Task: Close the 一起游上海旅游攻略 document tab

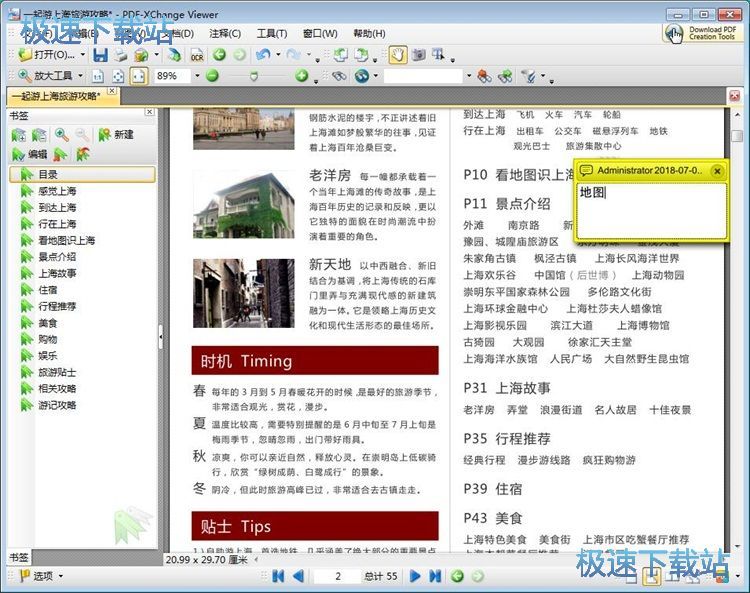Action: click(x=112, y=94)
